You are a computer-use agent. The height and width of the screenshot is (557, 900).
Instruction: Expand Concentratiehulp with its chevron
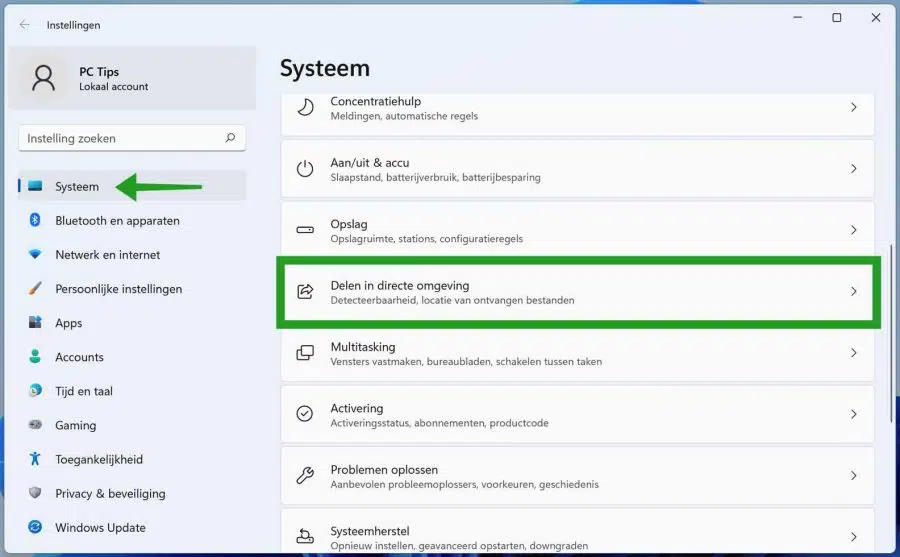click(x=854, y=107)
